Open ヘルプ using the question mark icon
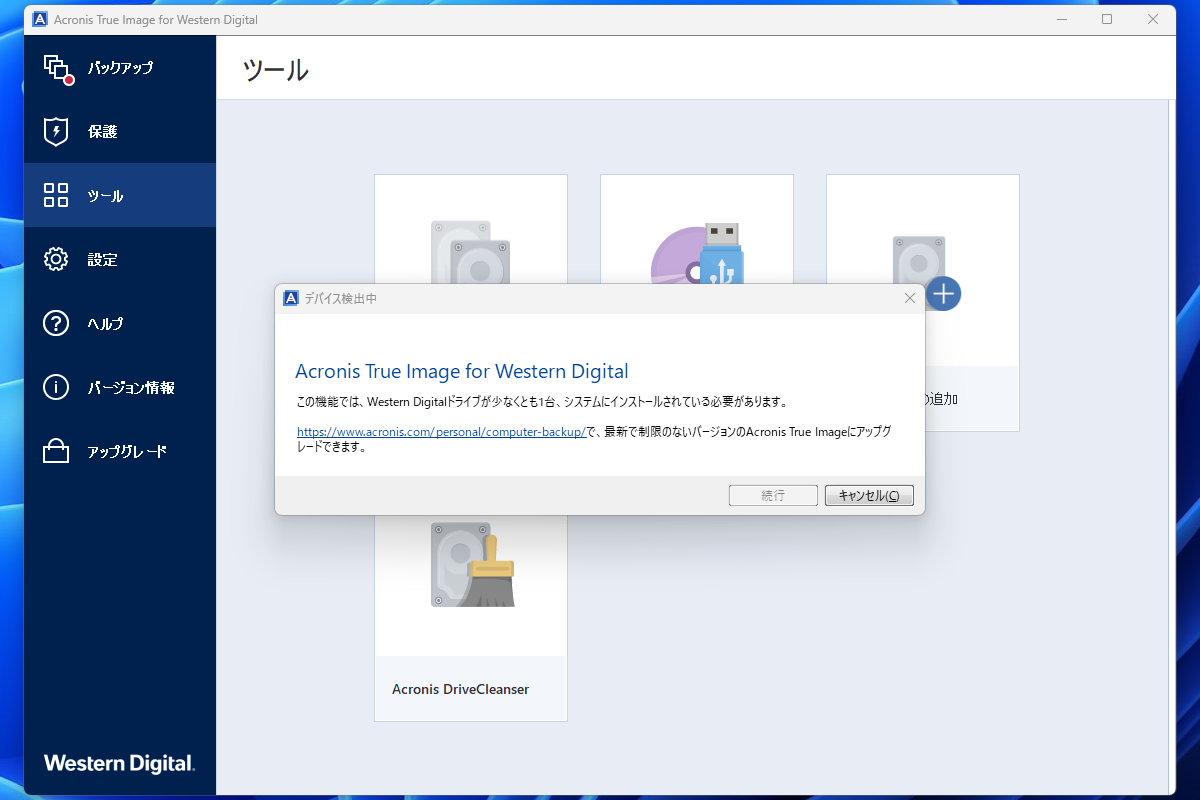The image size is (1200, 800). 57,323
